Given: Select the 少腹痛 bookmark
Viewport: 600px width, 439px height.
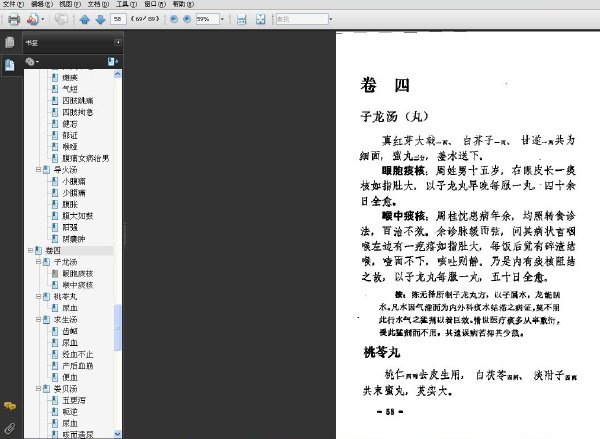Looking at the screenshot, I should click(74, 193).
